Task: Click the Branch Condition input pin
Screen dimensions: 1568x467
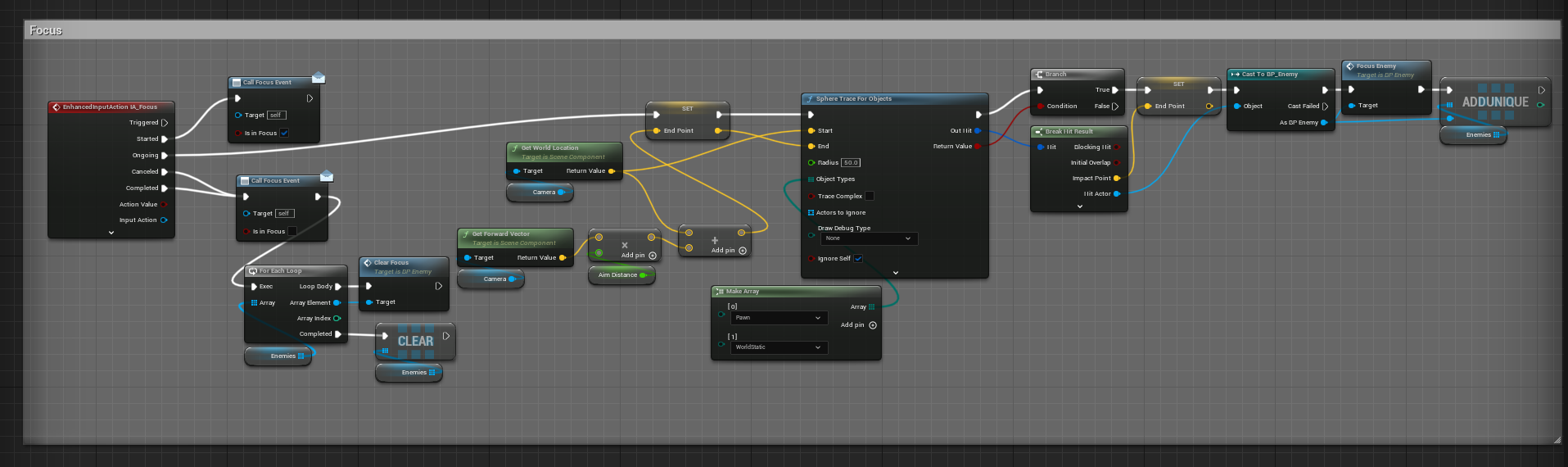Action: (x=1040, y=107)
